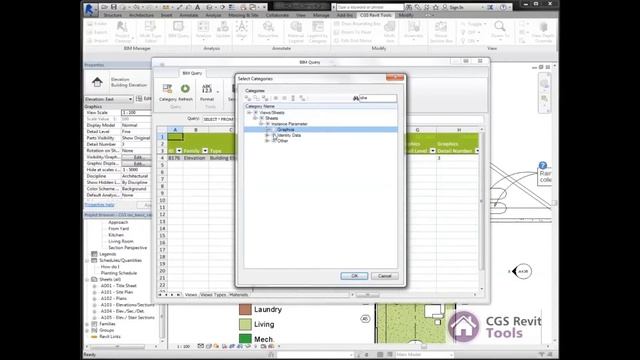Click Cancel in Select Categories dialog
Screen dimensions: 640x360
(x=384, y=276)
